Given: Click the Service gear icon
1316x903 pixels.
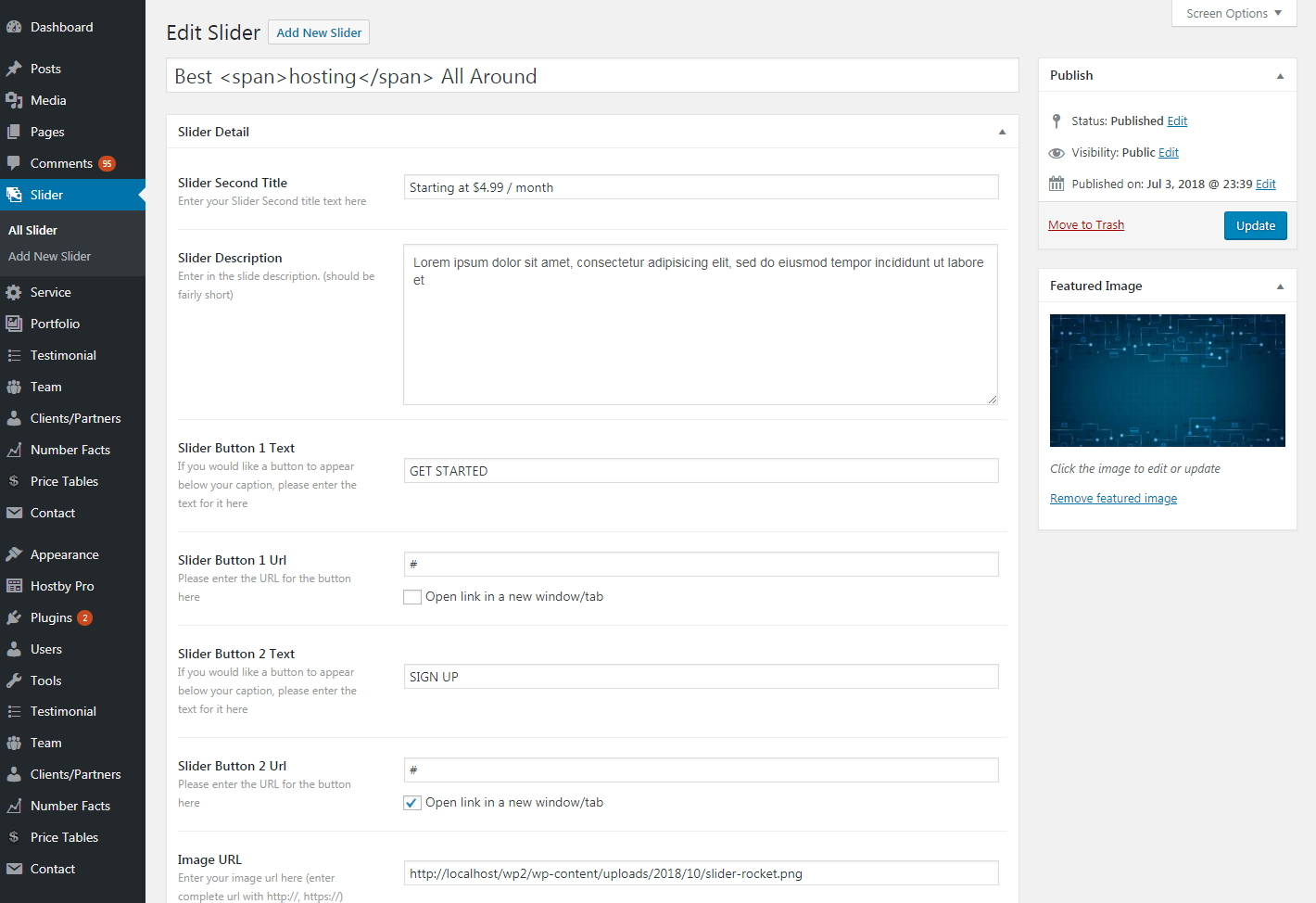Looking at the screenshot, I should (x=14, y=292).
